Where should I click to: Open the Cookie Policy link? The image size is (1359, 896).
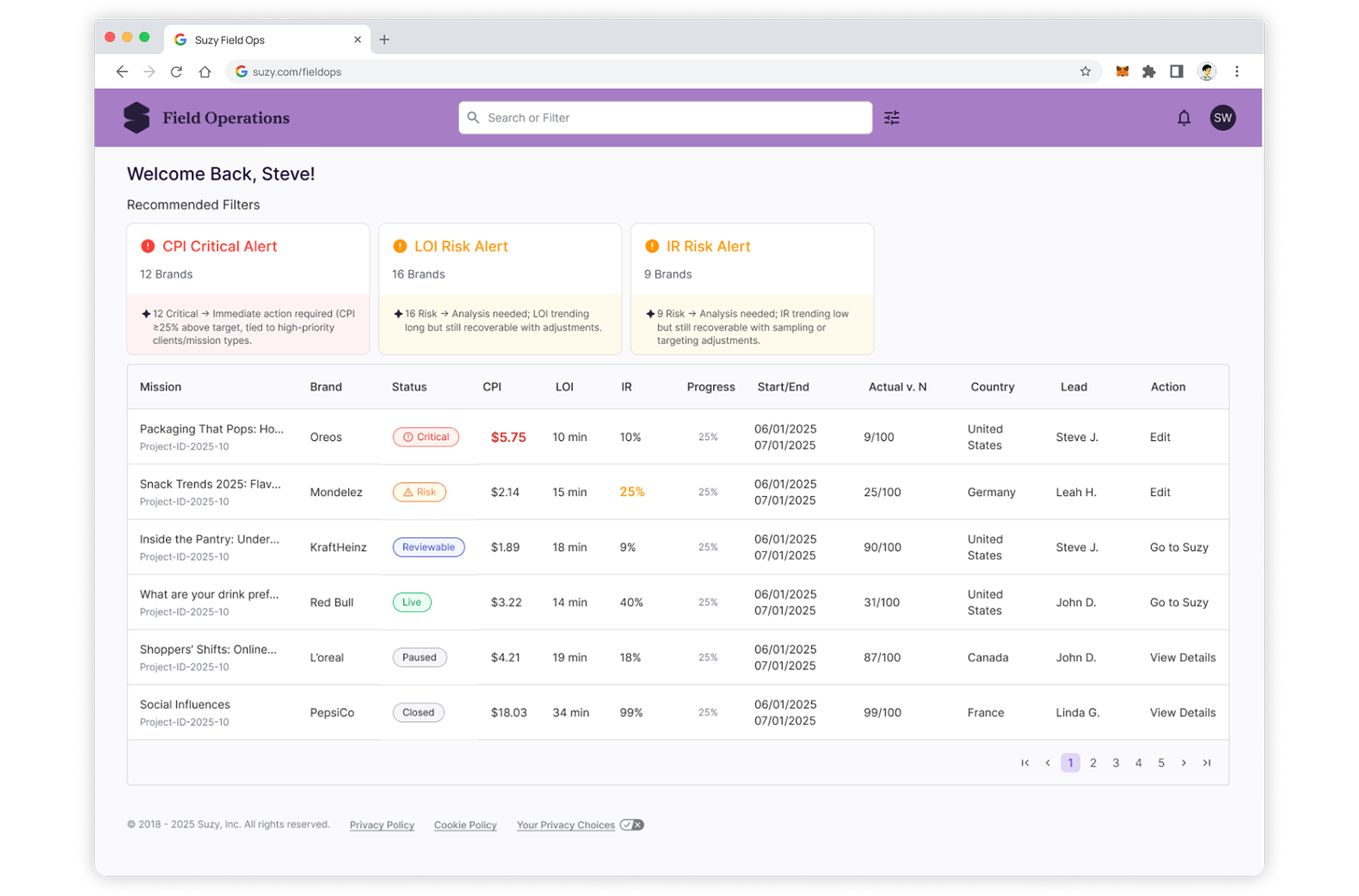tap(465, 825)
